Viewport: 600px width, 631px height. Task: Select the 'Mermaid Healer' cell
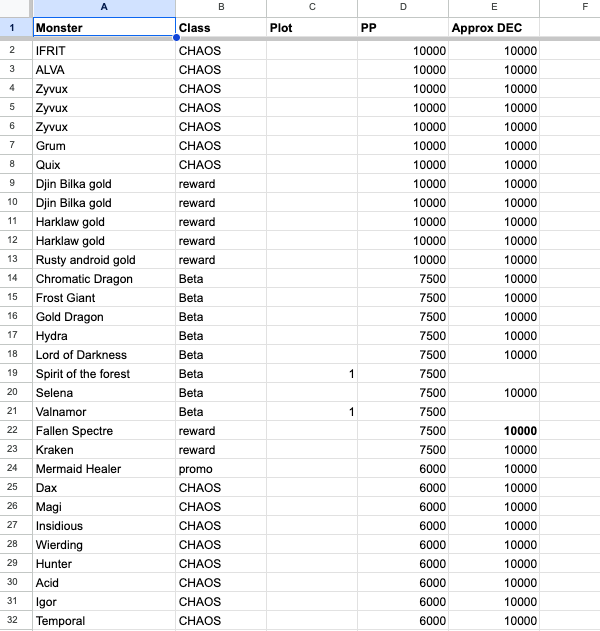[x=104, y=469]
